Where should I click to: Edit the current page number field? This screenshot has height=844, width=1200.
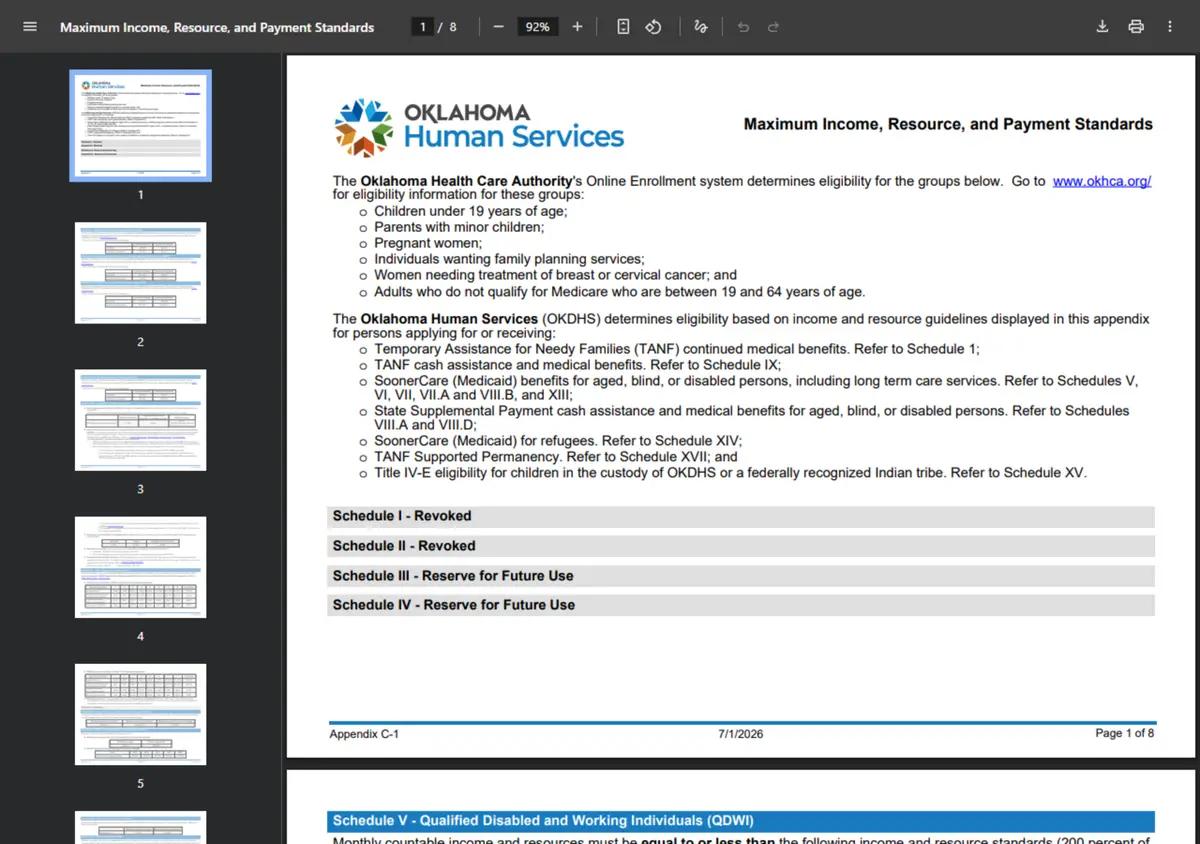[x=423, y=27]
